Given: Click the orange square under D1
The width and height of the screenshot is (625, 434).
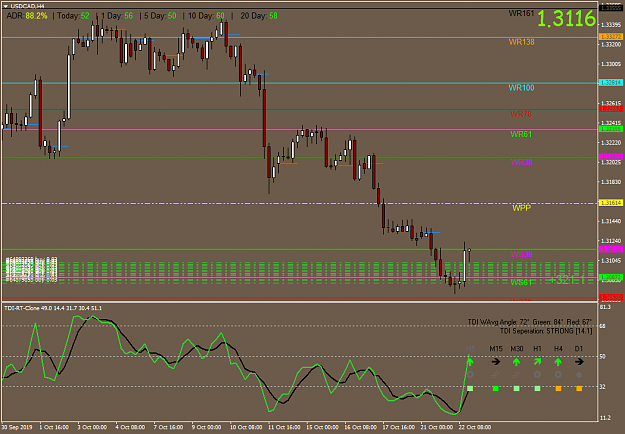Looking at the screenshot, I should point(579,388).
